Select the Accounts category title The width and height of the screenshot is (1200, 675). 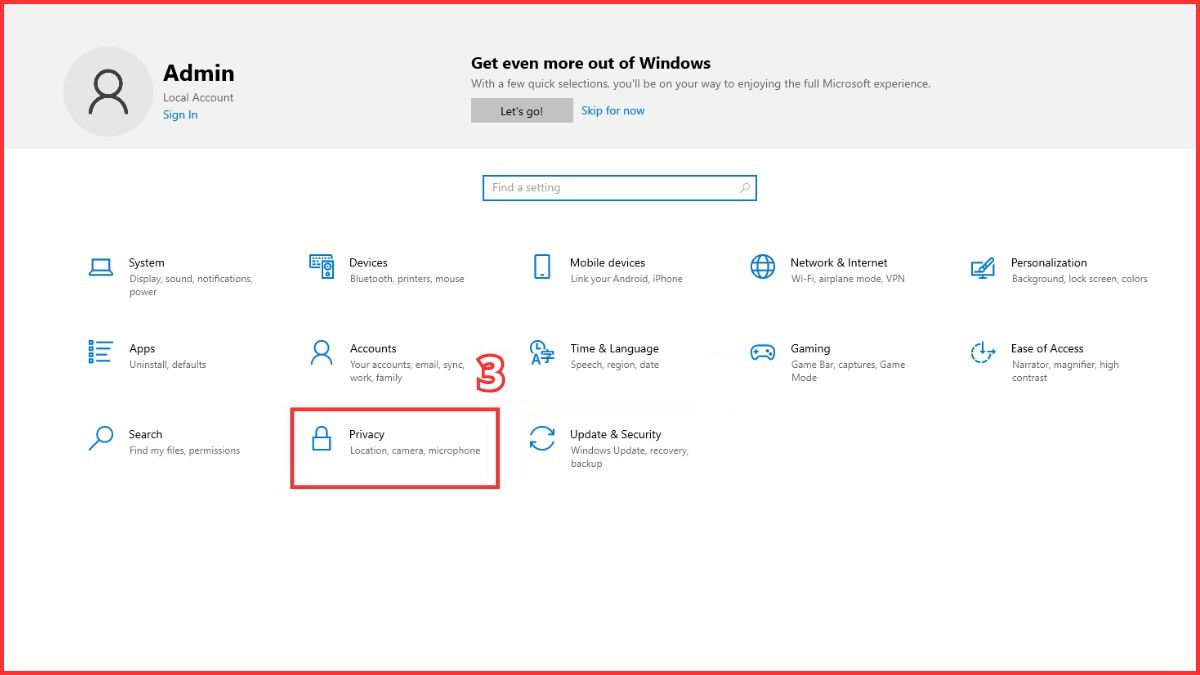(x=373, y=349)
